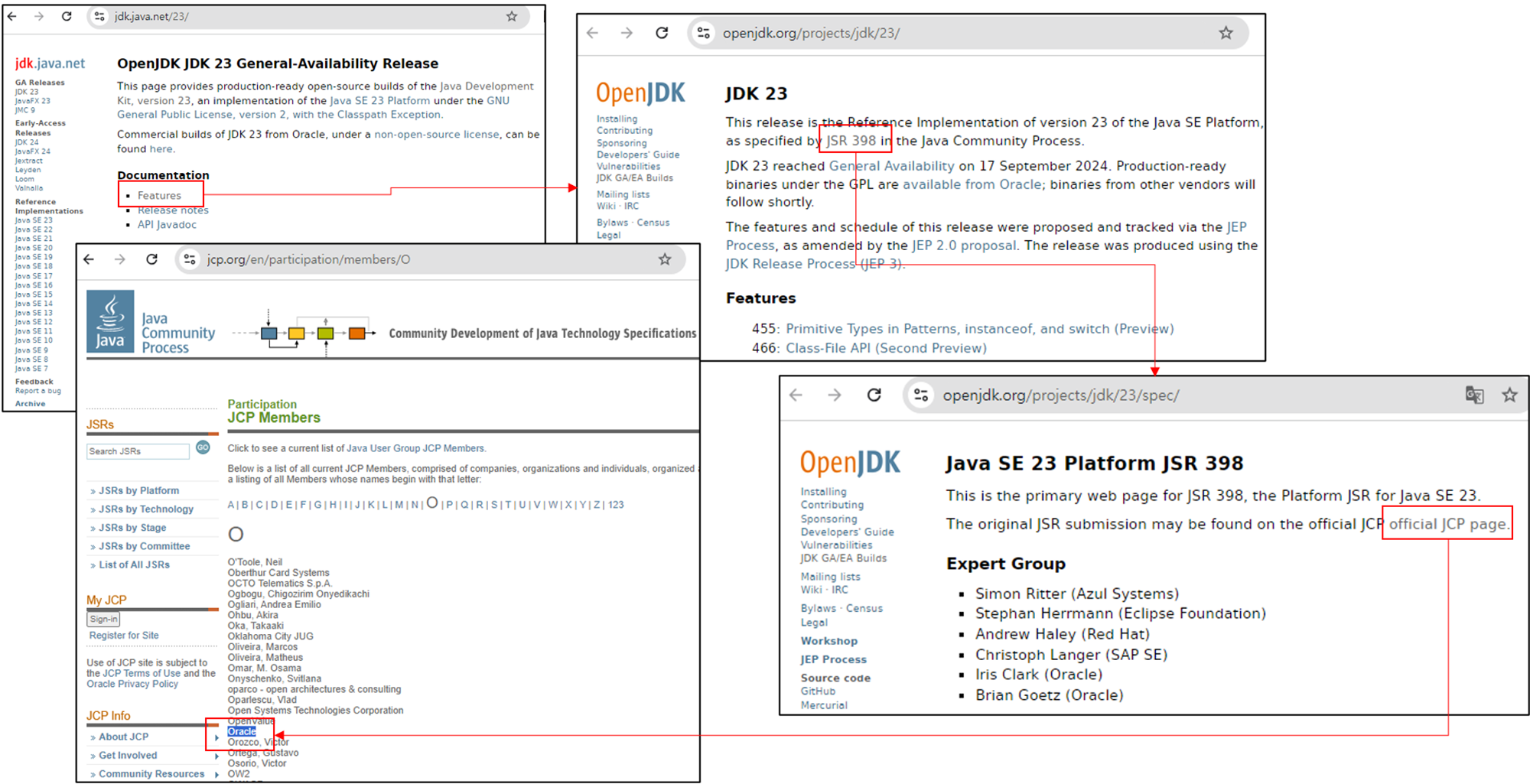
Task: Click the Search JSRs input field
Action: coord(138,451)
